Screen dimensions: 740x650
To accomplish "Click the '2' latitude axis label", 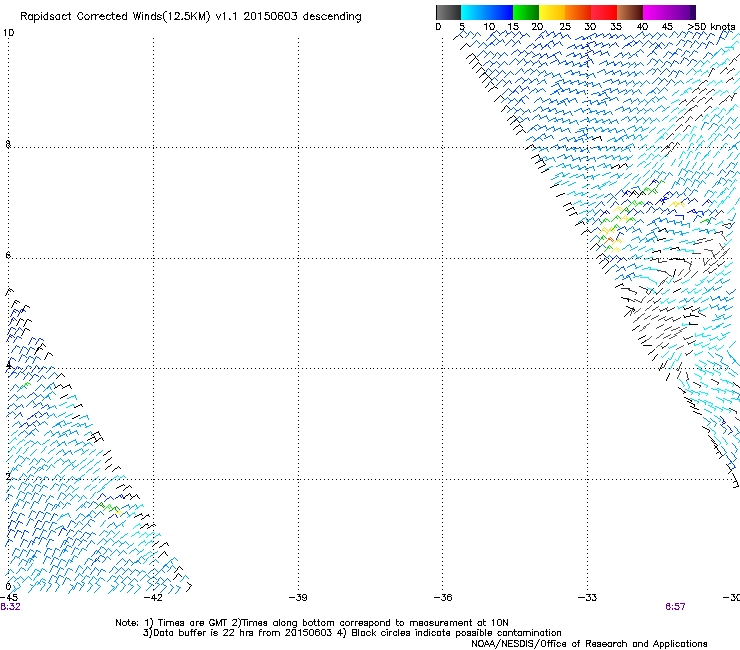I will (x=8, y=476).
